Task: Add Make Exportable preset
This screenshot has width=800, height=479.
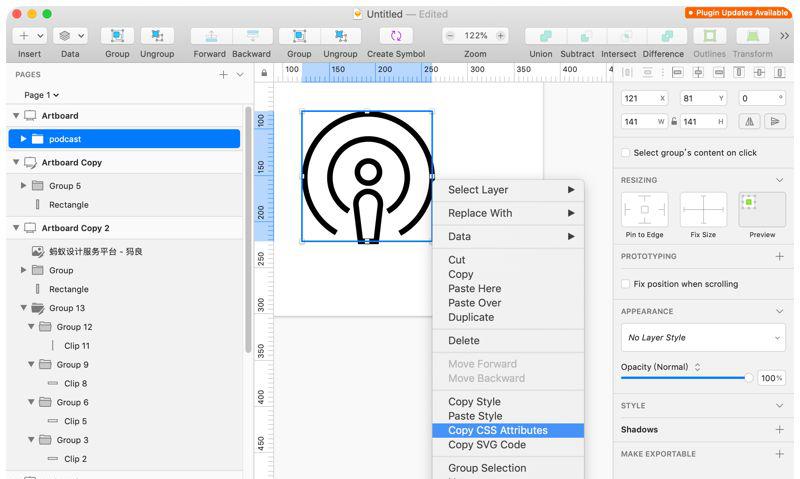Action: tap(780, 453)
